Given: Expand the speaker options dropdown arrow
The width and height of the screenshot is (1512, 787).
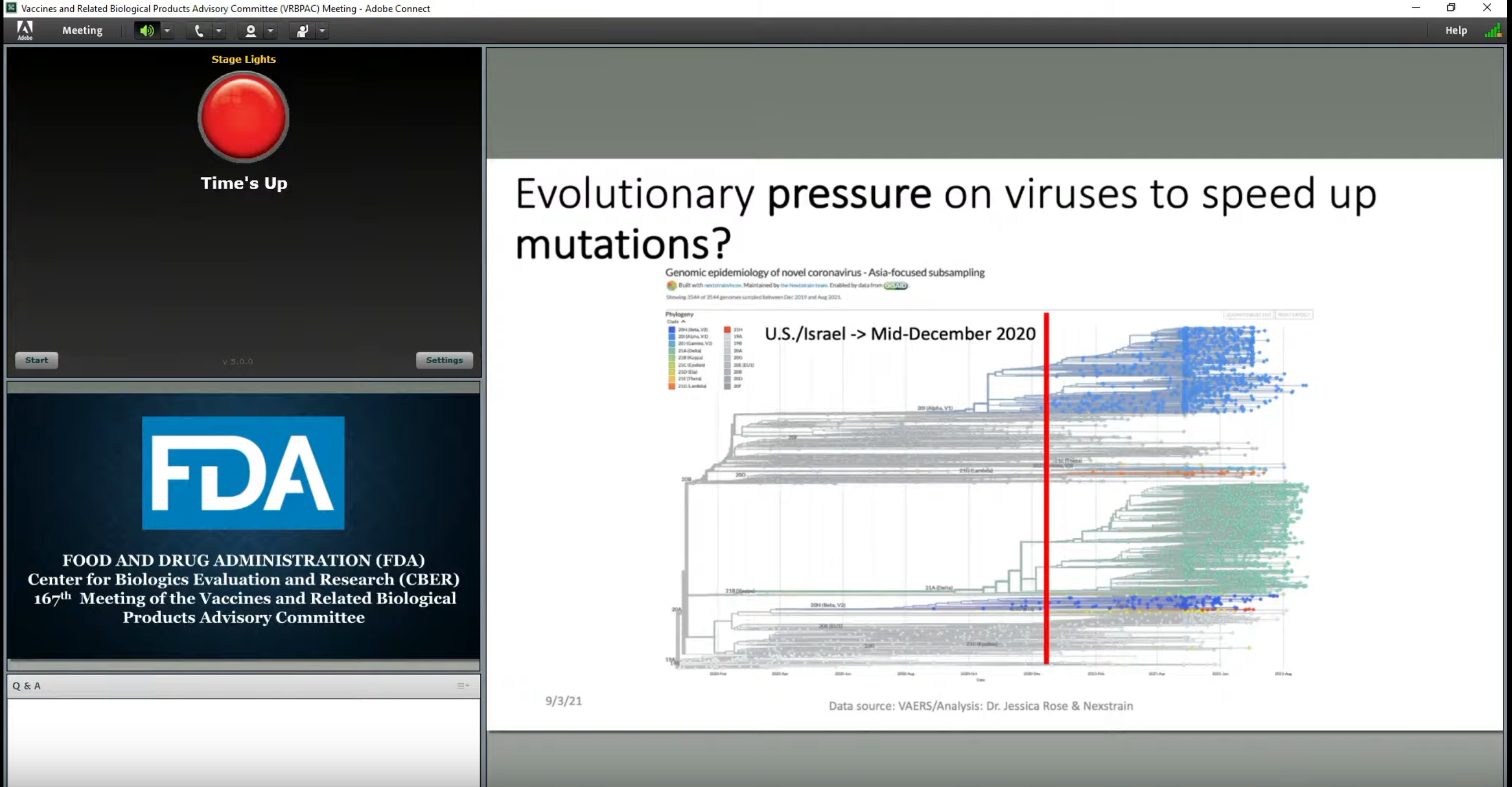Looking at the screenshot, I should coord(167,31).
